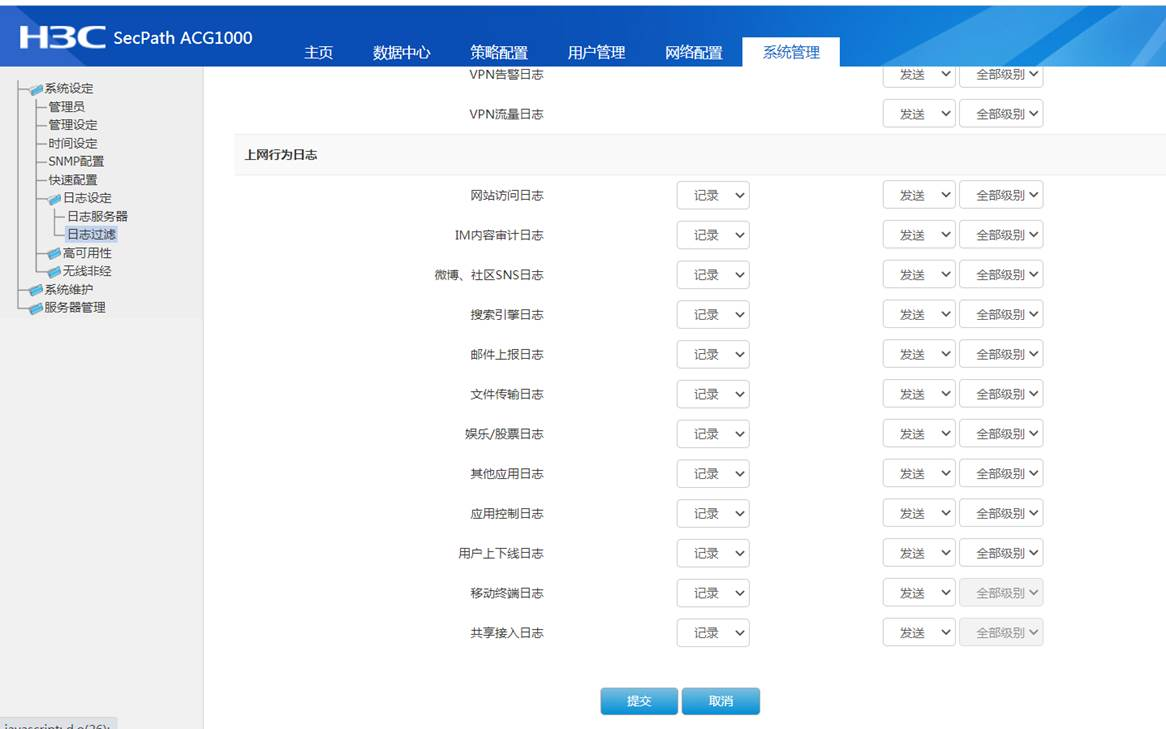Click the 提交 submit button
The width and height of the screenshot is (1166, 729).
pos(639,701)
